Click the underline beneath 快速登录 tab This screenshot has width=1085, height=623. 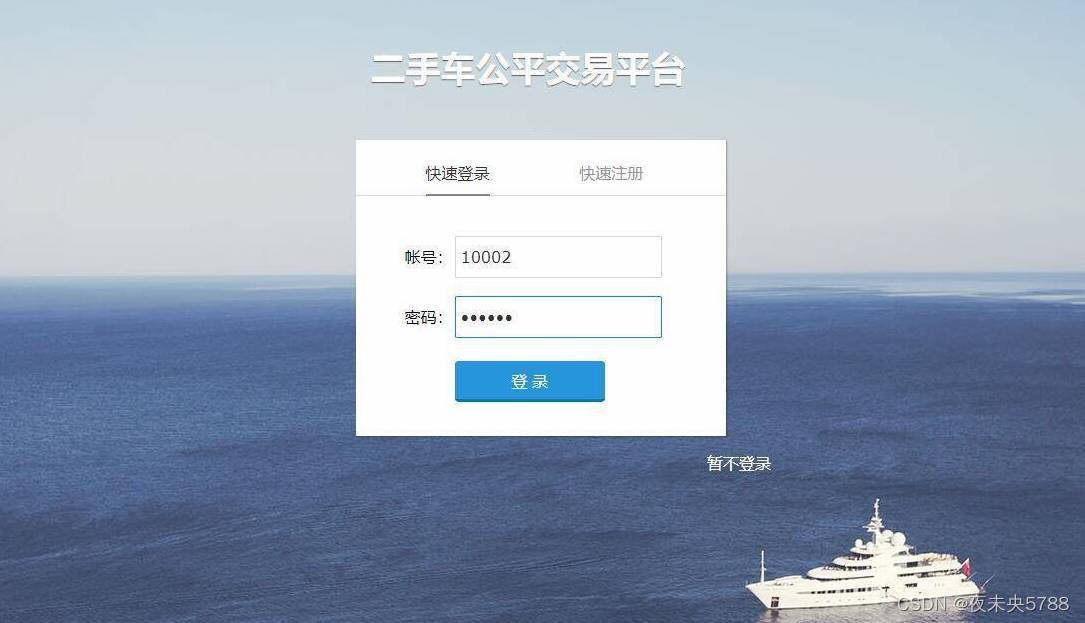(x=457, y=195)
